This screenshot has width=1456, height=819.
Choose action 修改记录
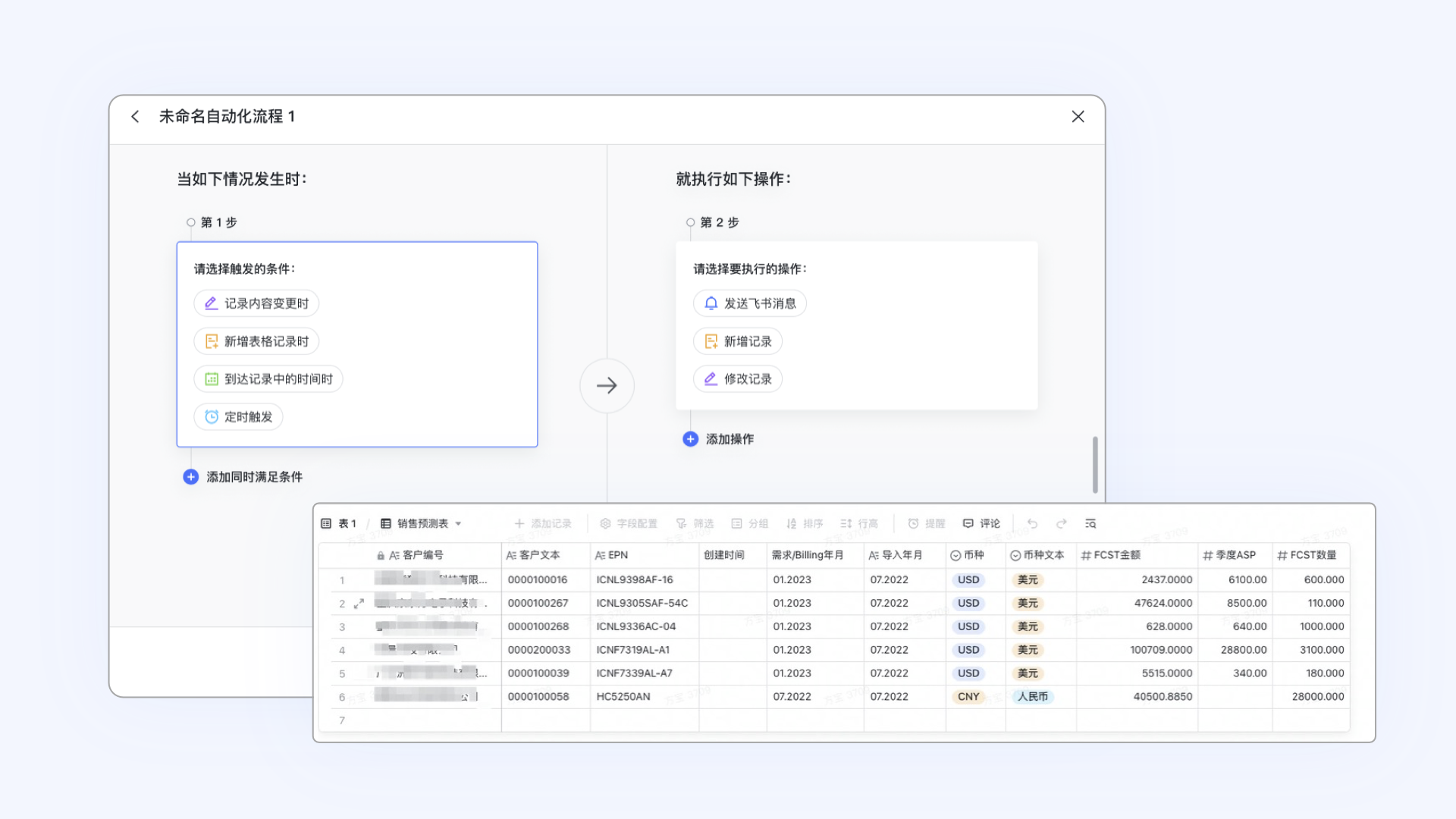coord(737,379)
